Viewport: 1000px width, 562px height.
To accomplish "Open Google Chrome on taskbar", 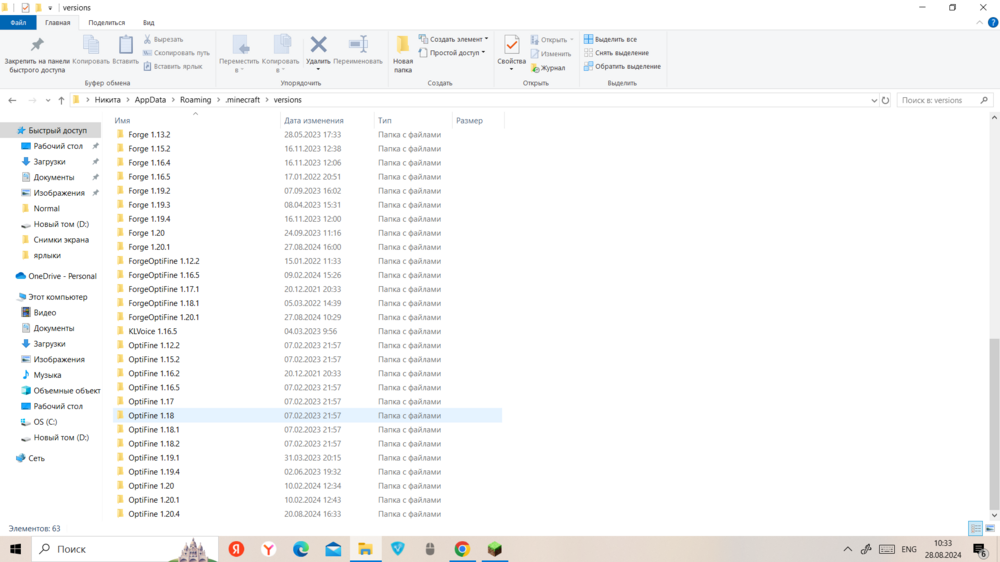I will pos(462,549).
